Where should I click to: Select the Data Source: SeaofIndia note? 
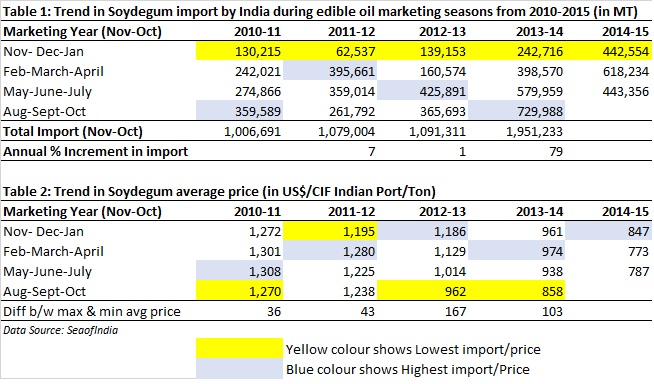(60, 330)
